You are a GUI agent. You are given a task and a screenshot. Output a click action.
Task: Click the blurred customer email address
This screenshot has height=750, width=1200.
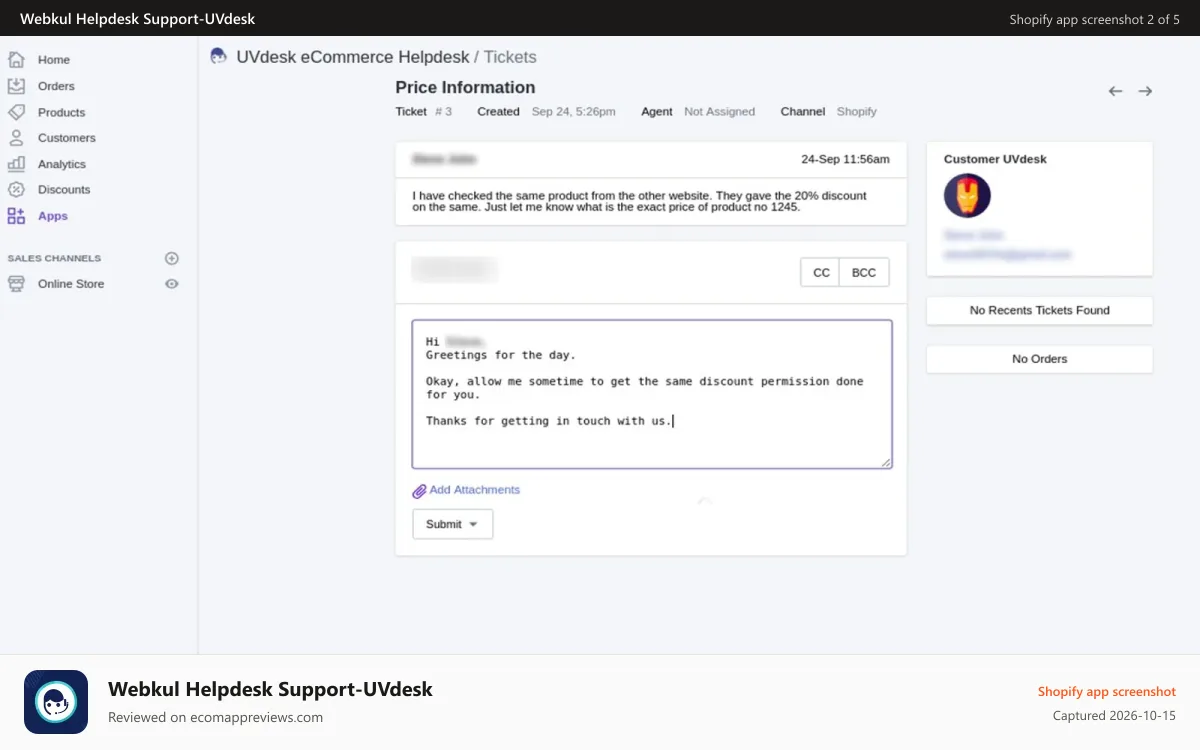[1007, 255]
